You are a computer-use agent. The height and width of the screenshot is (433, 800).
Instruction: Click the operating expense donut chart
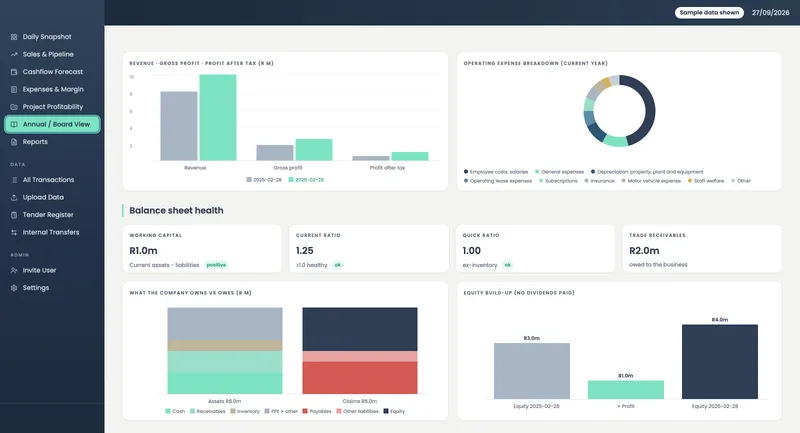[x=619, y=111]
